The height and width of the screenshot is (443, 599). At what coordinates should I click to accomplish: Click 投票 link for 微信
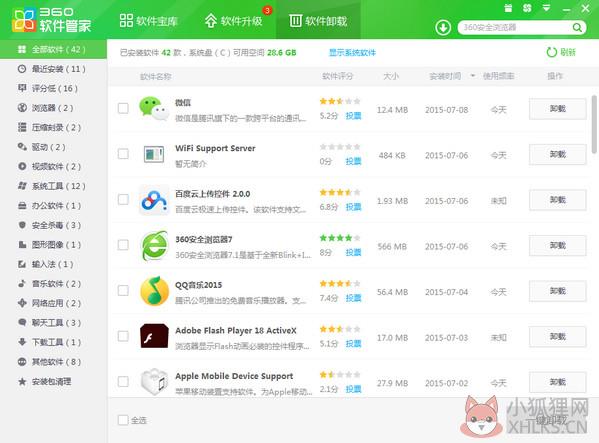pos(353,116)
